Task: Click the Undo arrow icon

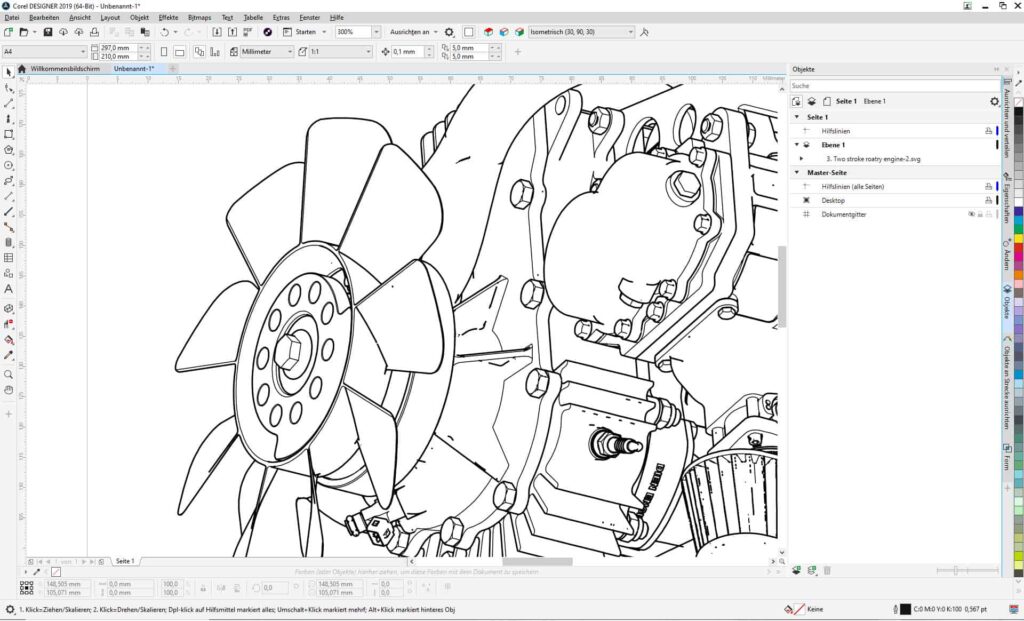Action: coord(165,32)
